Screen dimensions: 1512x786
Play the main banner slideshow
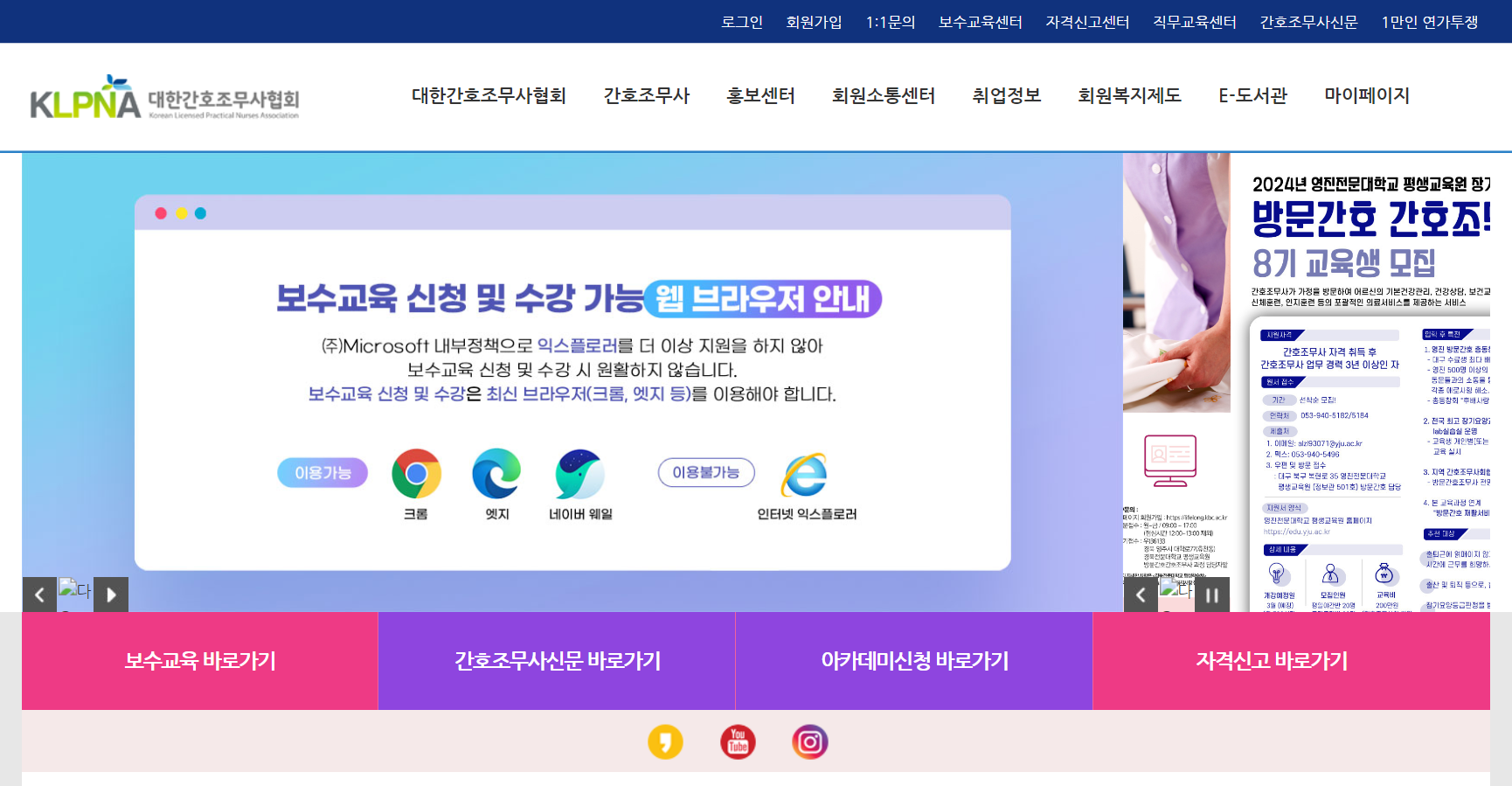click(x=111, y=595)
